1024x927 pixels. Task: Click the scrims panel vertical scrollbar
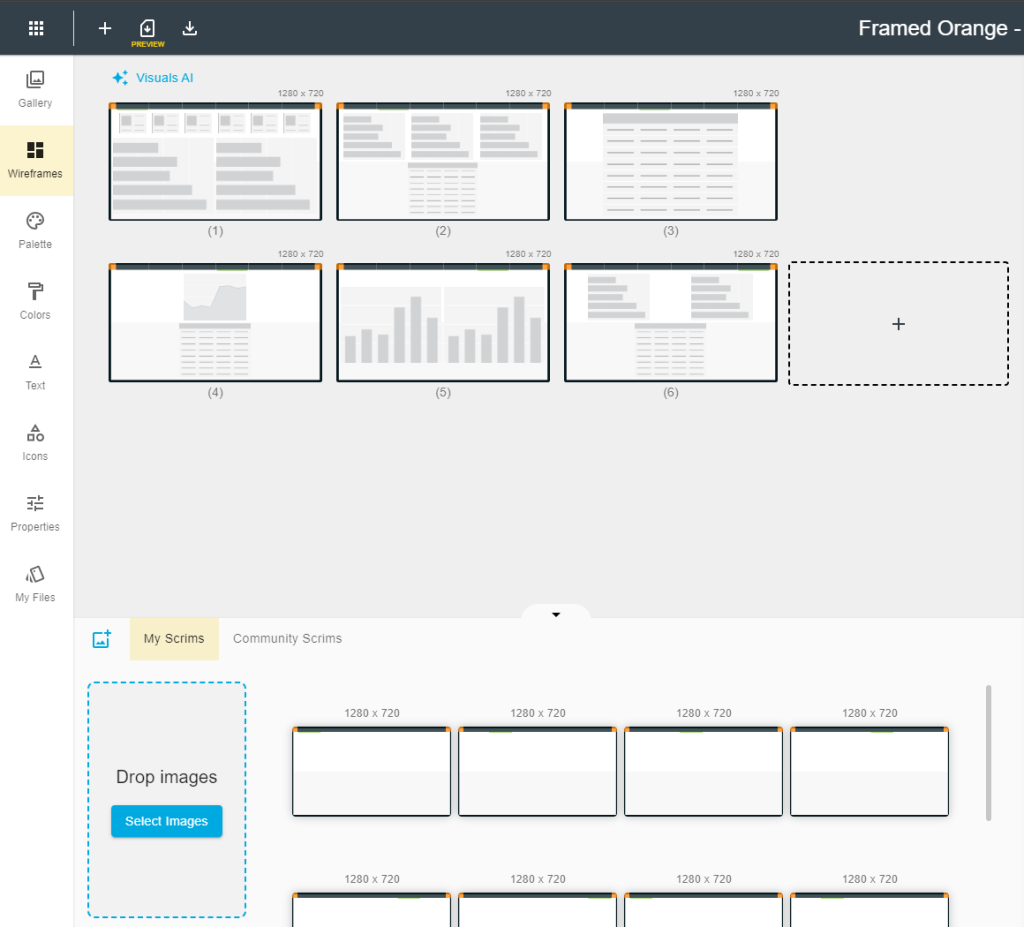(x=989, y=753)
